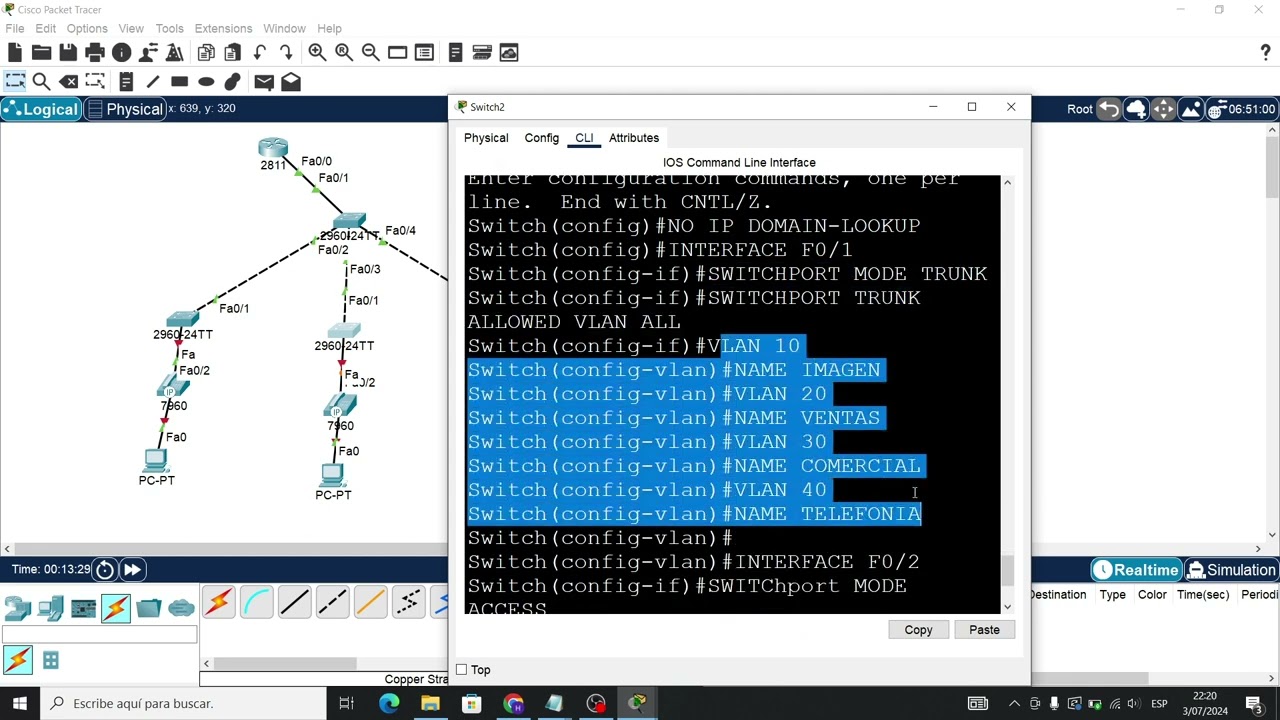
Task: Click the Paste button in CLI
Action: click(984, 630)
